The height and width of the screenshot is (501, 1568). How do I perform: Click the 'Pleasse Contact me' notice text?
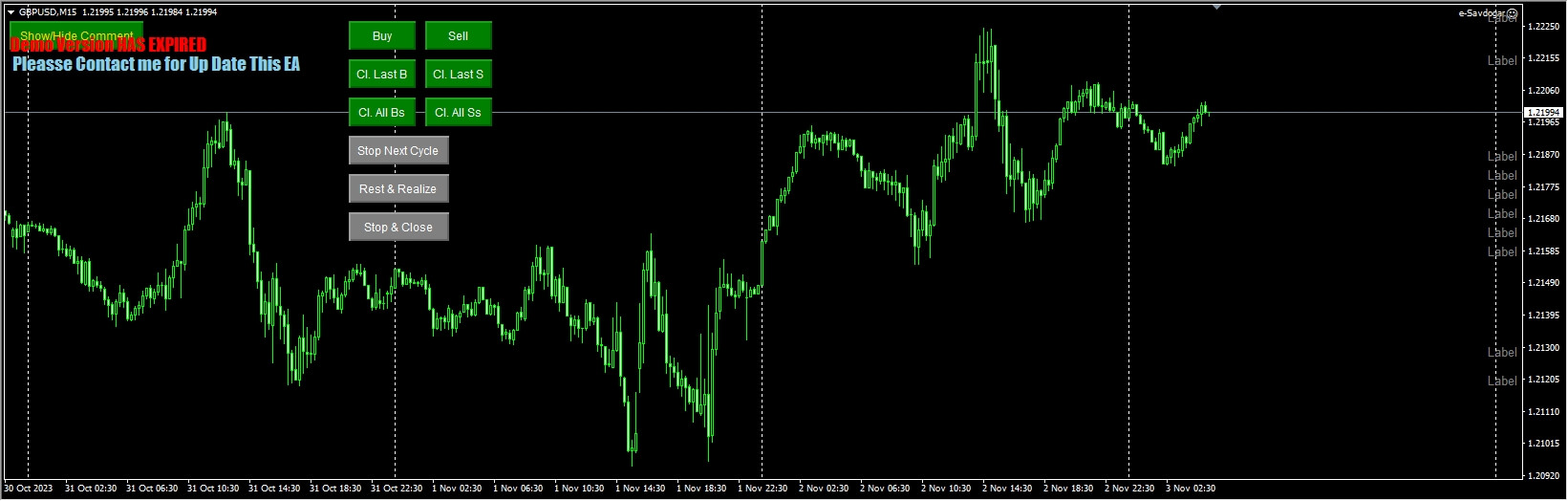156,65
